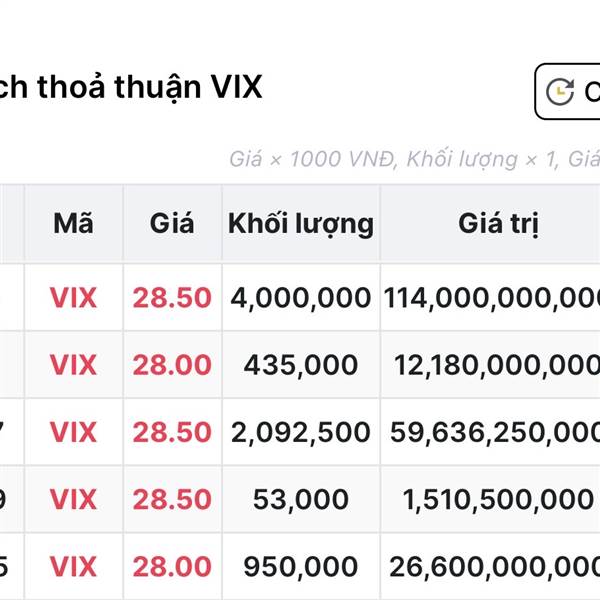Click the clock history icon button
The image size is (600, 600).
pyautogui.click(x=568, y=91)
